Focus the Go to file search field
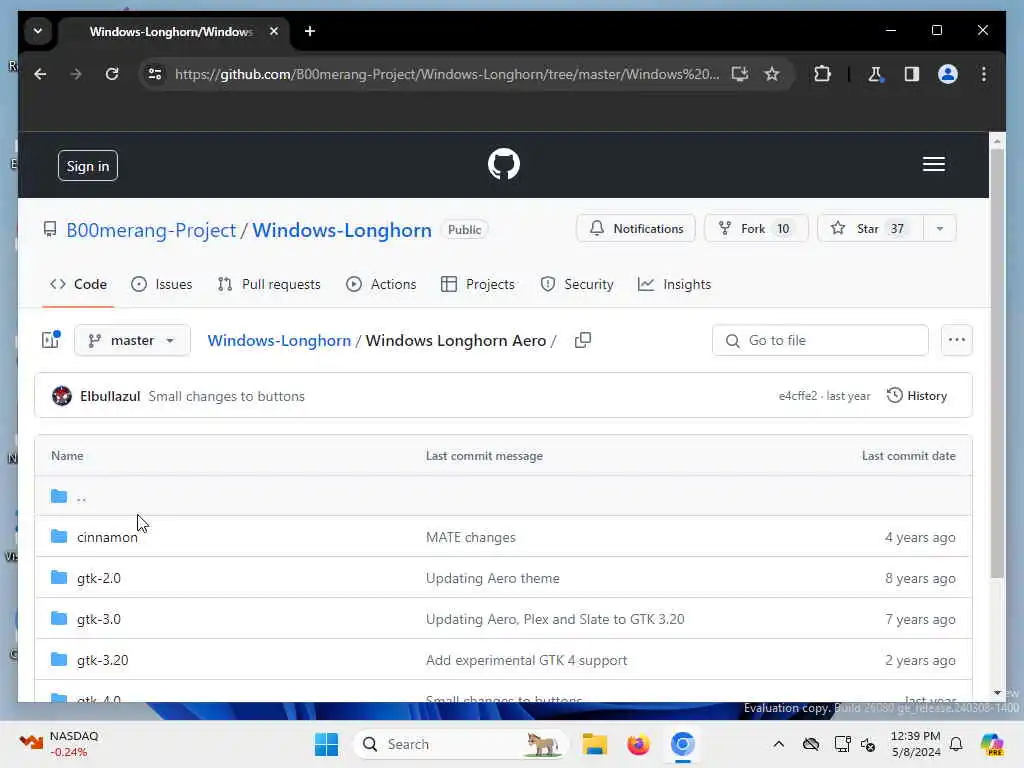The image size is (1024, 768). [820, 340]
